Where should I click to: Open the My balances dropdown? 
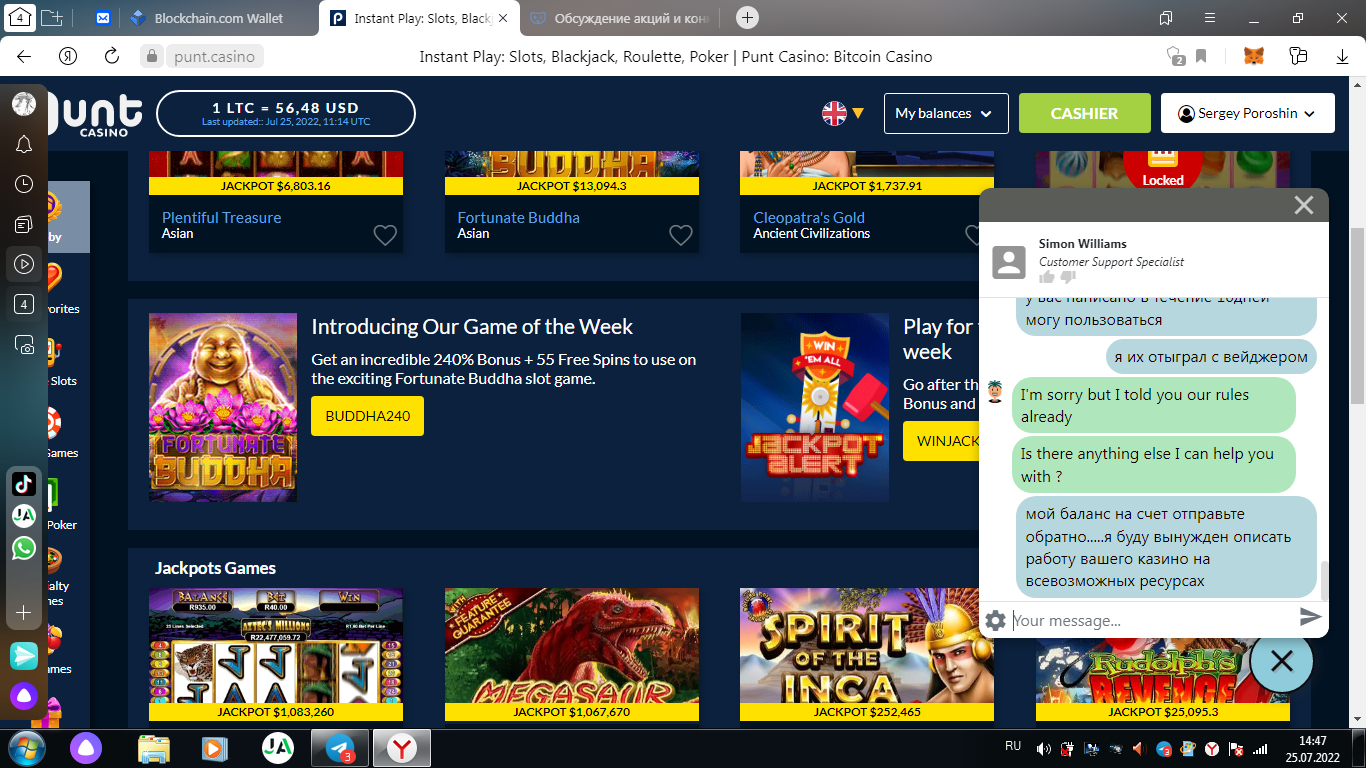click(x=944, y=113)
